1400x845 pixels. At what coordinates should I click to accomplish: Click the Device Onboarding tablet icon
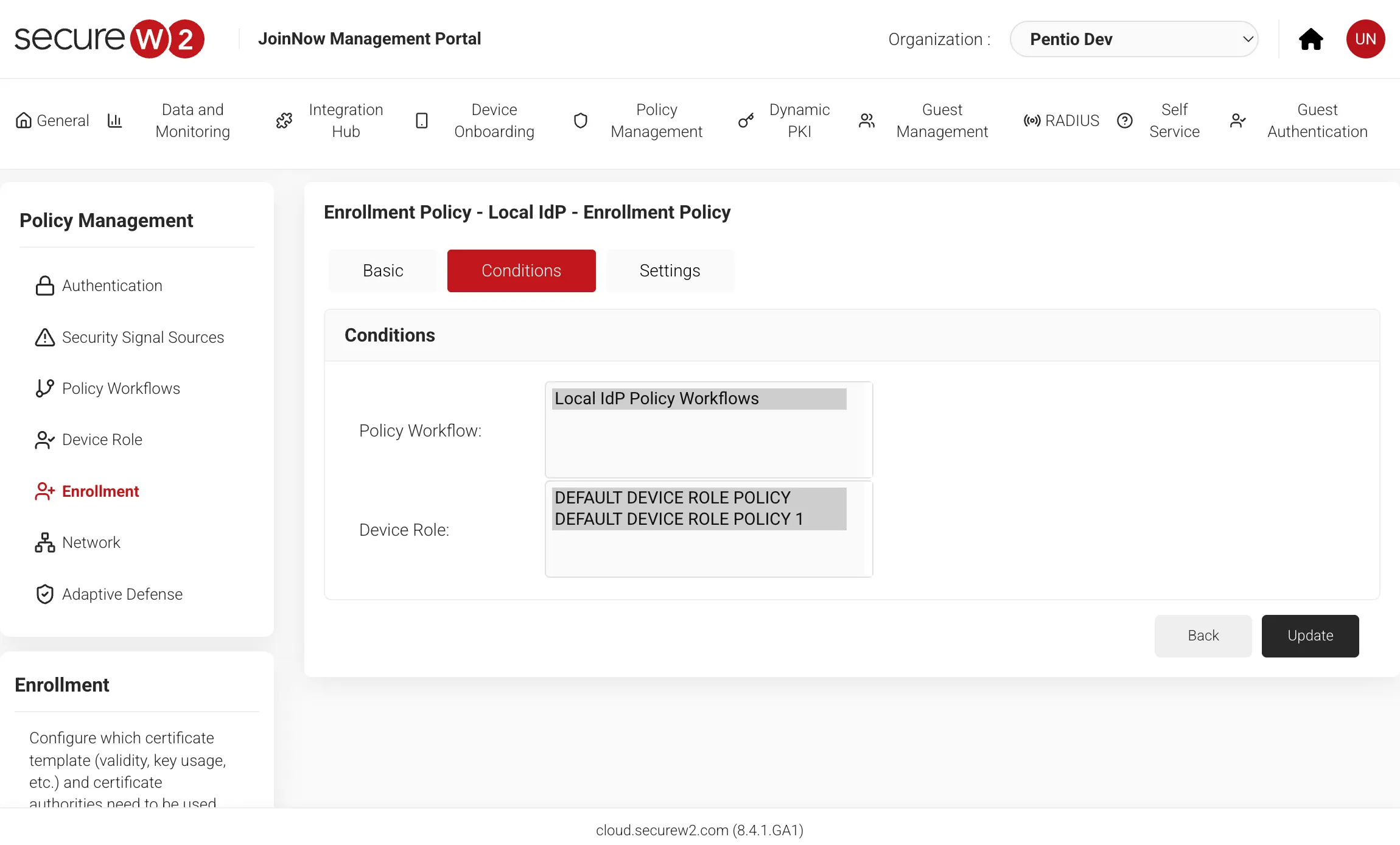(x=422, y=121)
